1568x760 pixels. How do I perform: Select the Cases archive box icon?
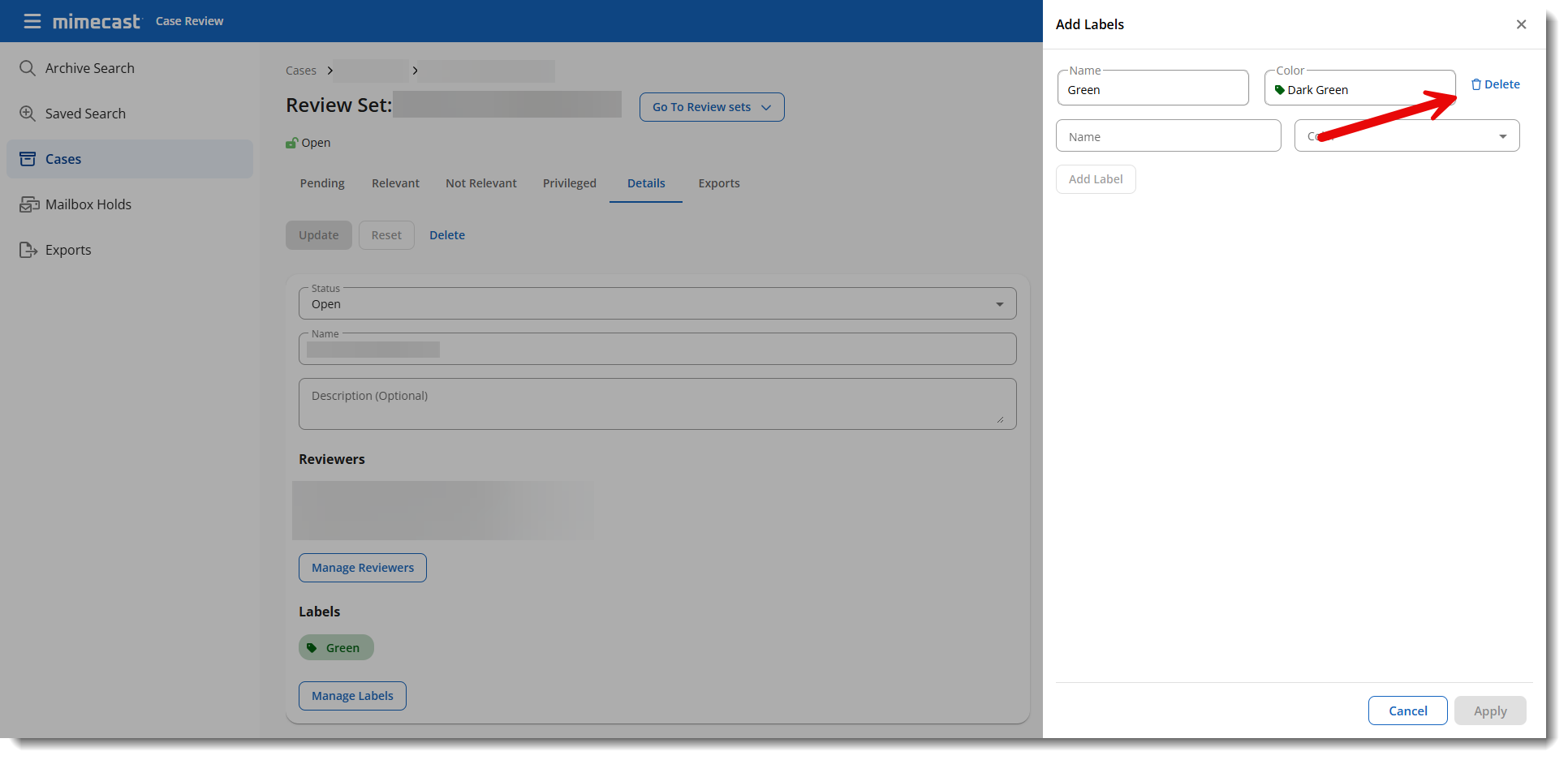(x=28, y=159)
